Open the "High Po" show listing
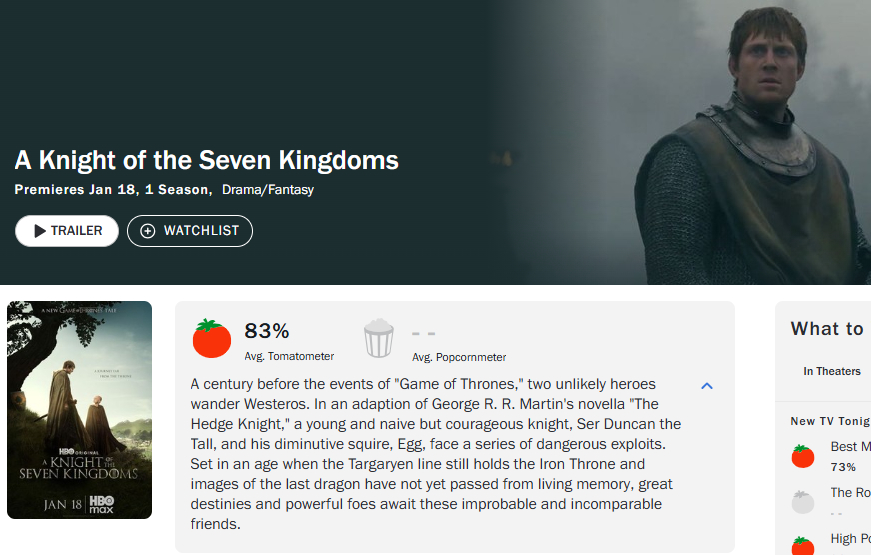Image resolution: width=871 pixels, height=555 pixels. 850,539
